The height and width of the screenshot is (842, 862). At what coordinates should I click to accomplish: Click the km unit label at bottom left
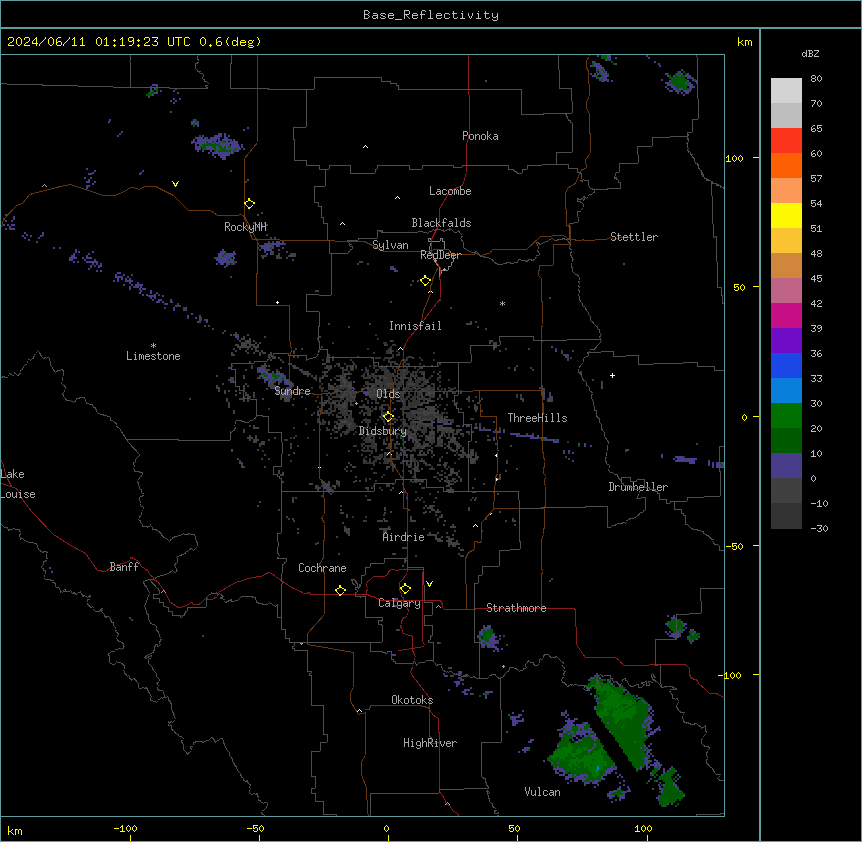click(x=15, y=830)
